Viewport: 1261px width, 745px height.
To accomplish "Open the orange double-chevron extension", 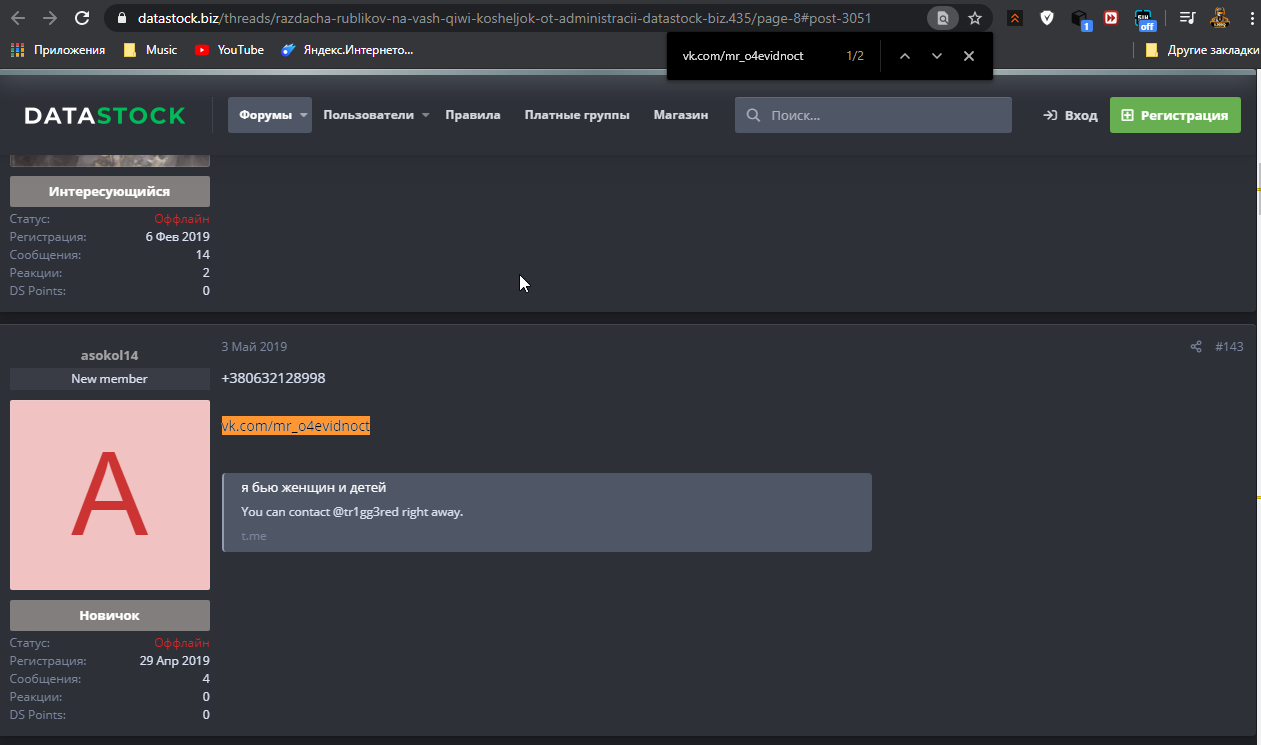I will coord(1015,18).
